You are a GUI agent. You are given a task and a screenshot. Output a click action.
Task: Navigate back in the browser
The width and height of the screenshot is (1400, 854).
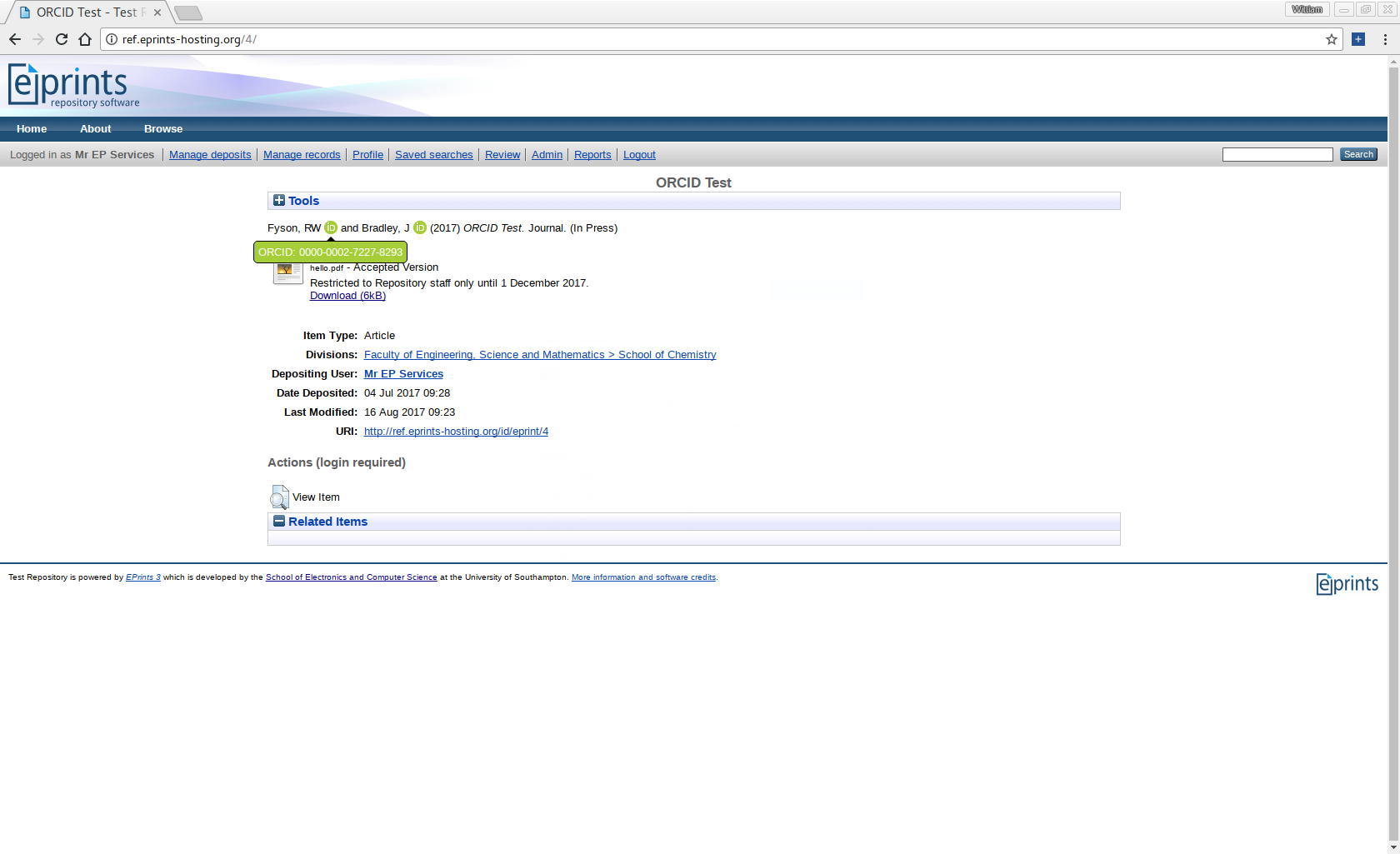click(15, 39)
